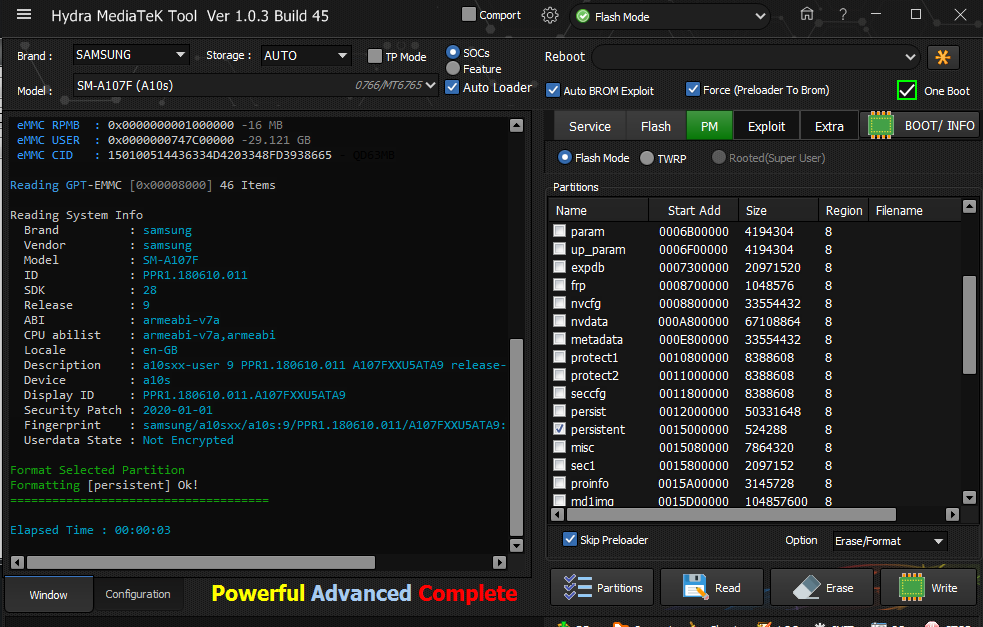This screenshot has height=627, width=983.
Task: Check the param partition checkbox
Action: coord(560,231)
